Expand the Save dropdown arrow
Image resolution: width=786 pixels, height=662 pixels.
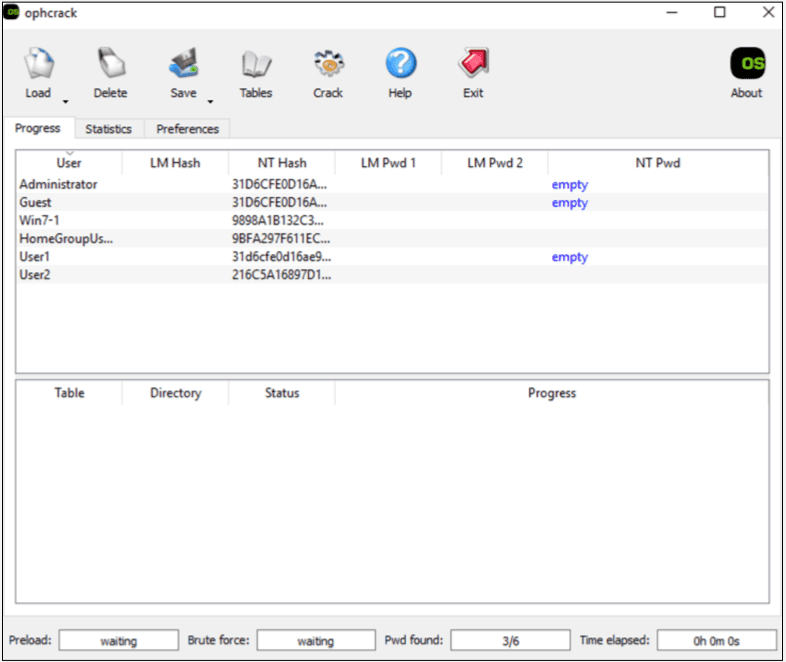(x=211, y=101)
